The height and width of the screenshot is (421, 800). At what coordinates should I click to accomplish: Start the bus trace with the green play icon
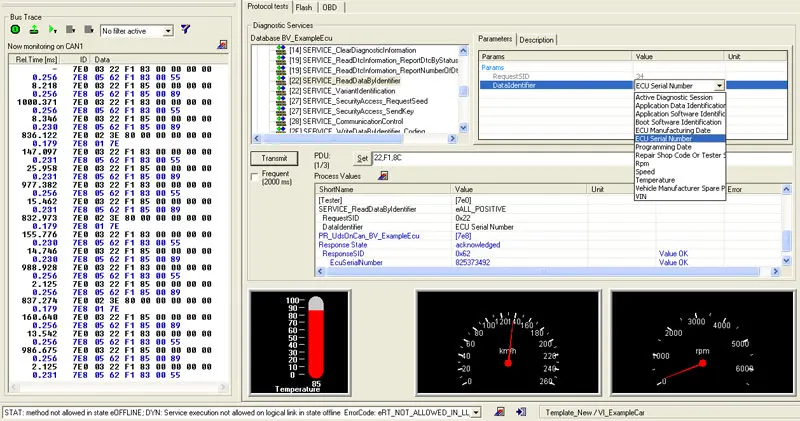tap(52, 30)
